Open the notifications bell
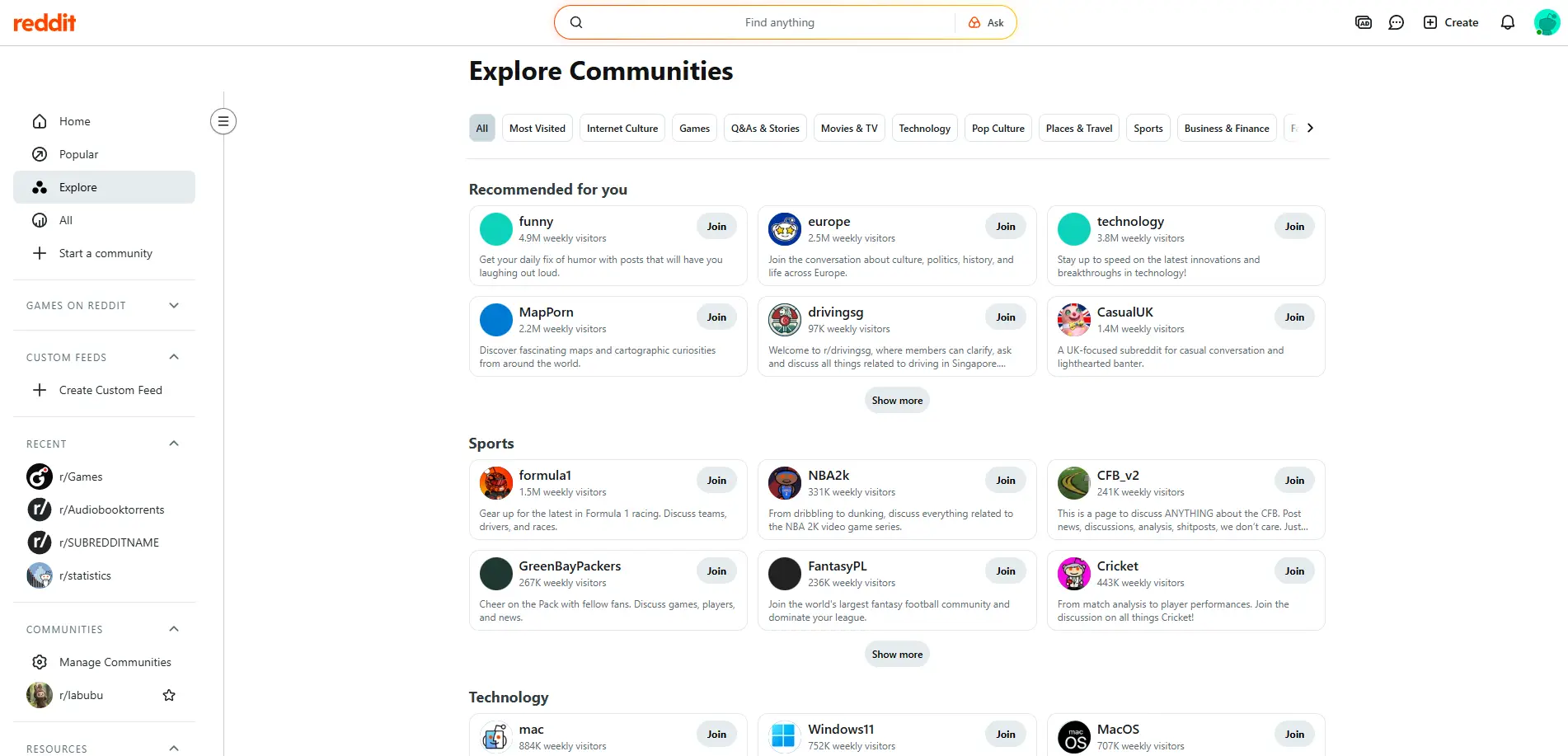This screenshot has height=756, width=1568. click(1507, 23)
